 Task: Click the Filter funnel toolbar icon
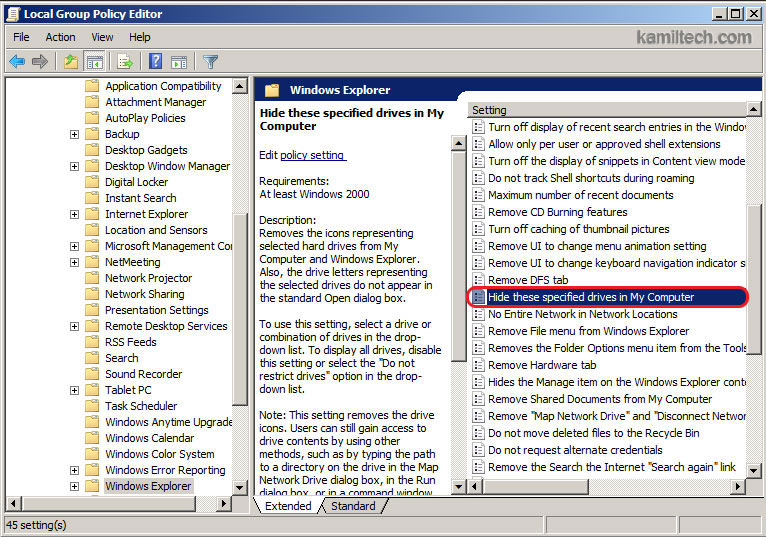(210, 62)
